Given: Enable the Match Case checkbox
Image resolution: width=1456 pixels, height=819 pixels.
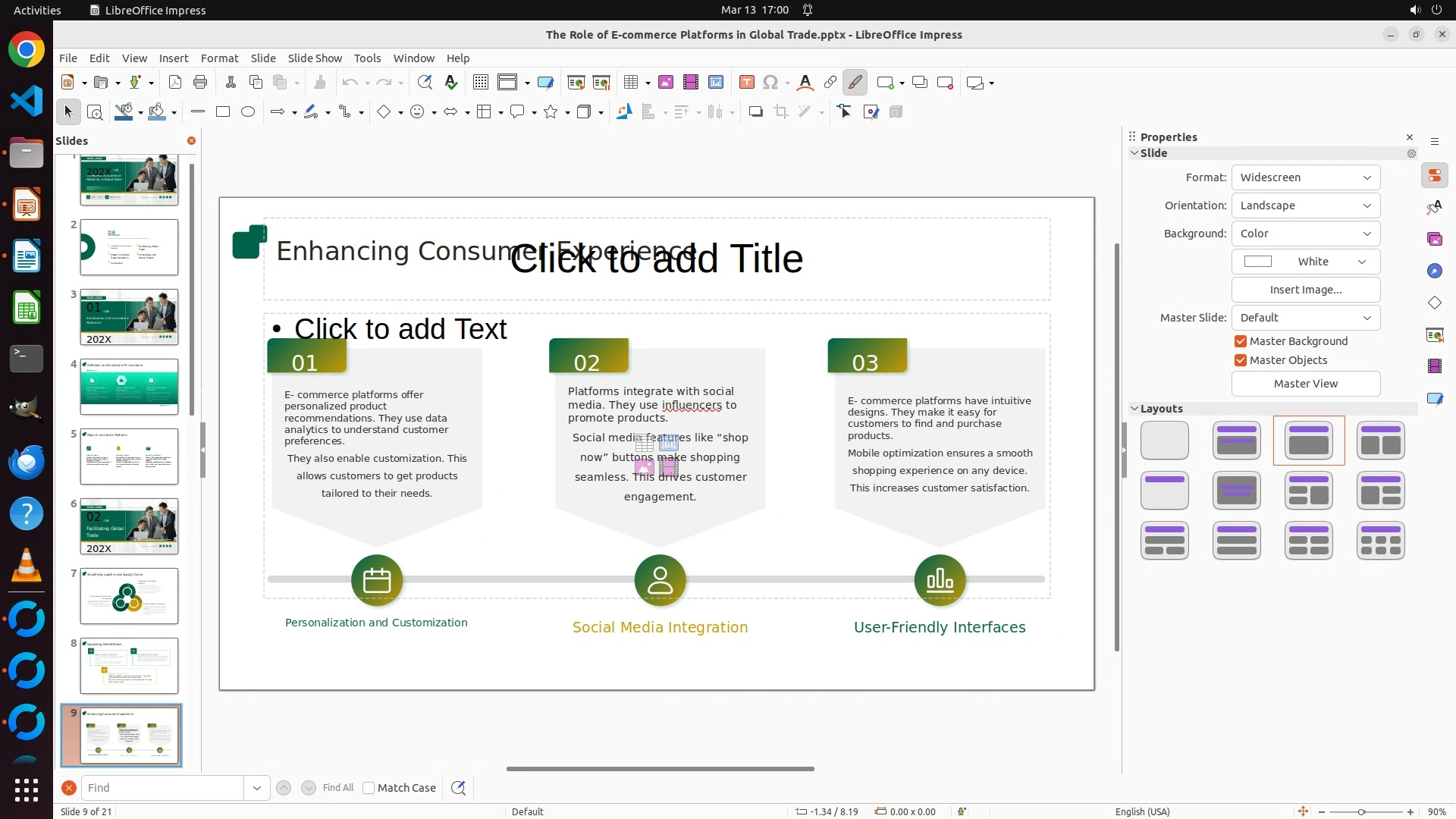Looking at the screenshot, I should (x=369, y=788).
